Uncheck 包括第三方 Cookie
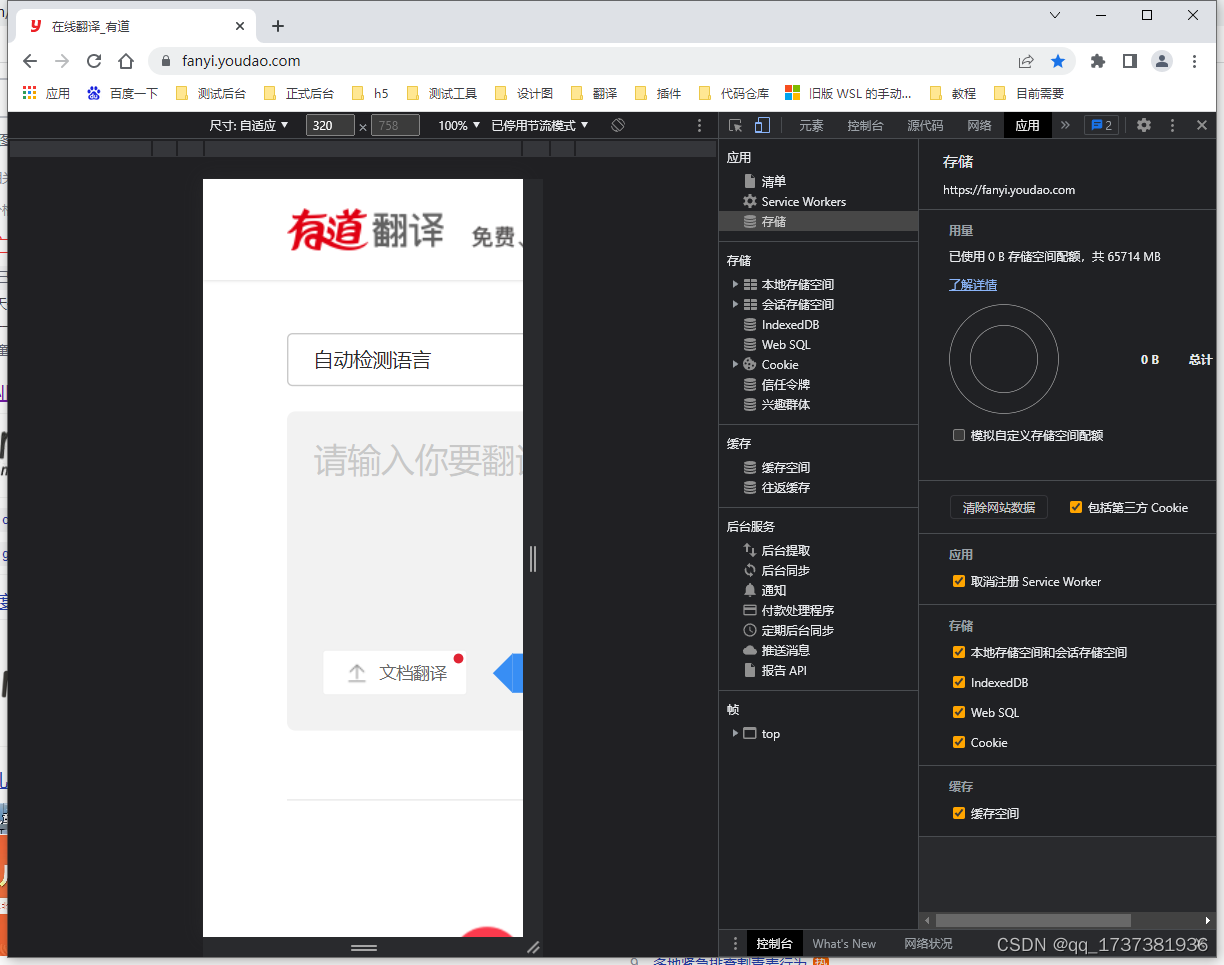 coord(1075,507)
